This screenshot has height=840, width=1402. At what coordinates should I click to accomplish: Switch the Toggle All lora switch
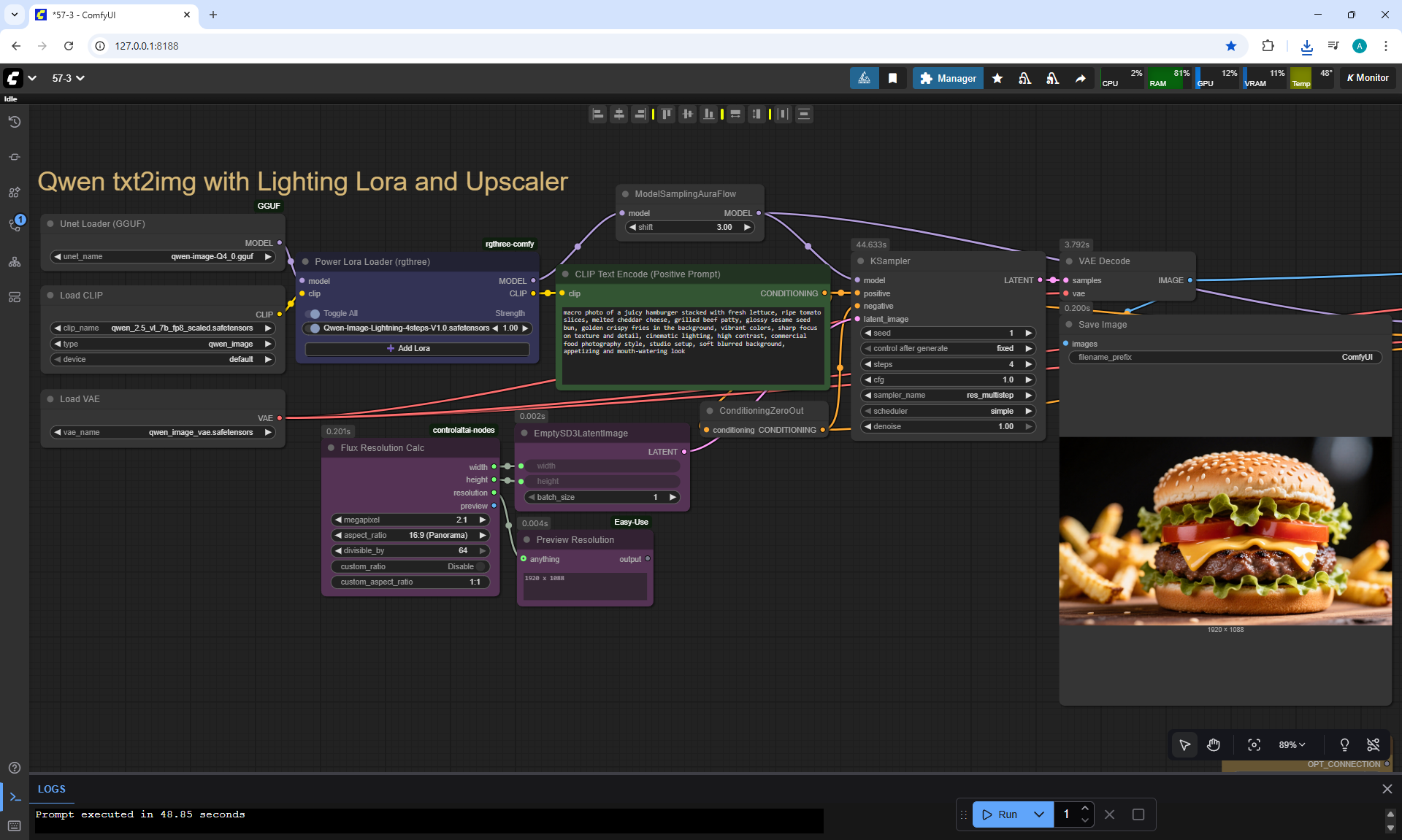314,314
